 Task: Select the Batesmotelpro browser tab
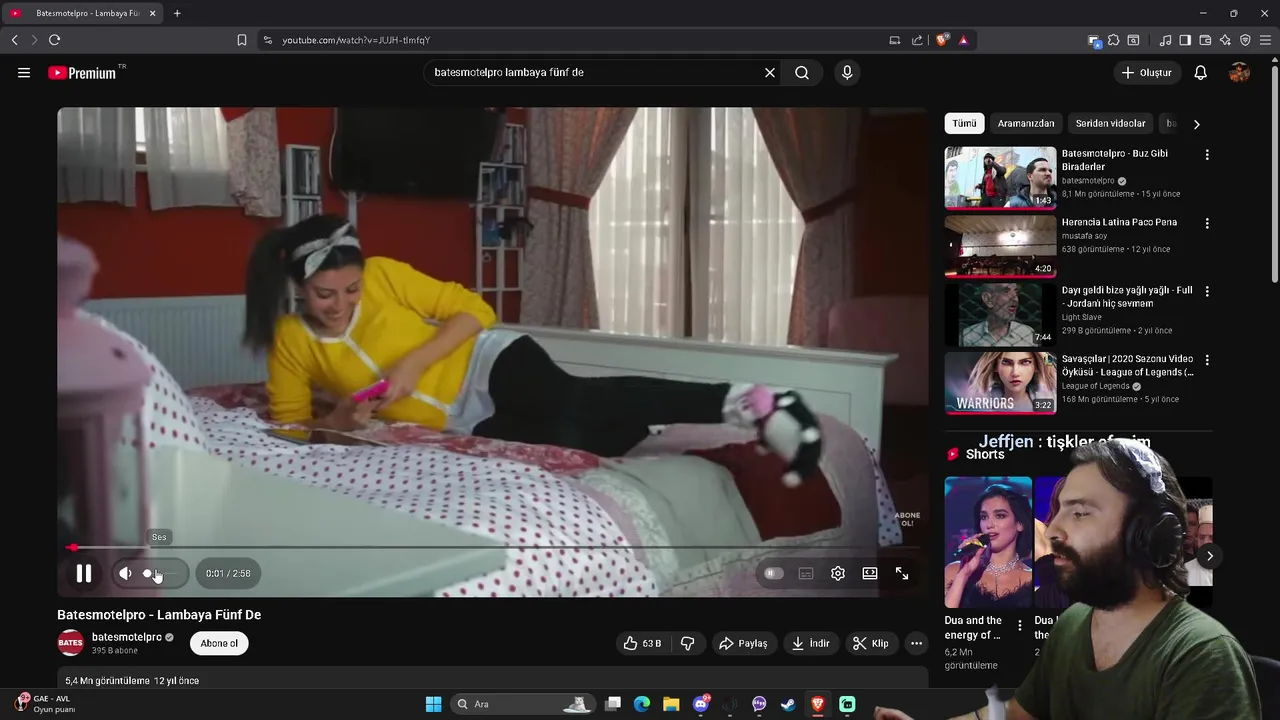(84, 13)
